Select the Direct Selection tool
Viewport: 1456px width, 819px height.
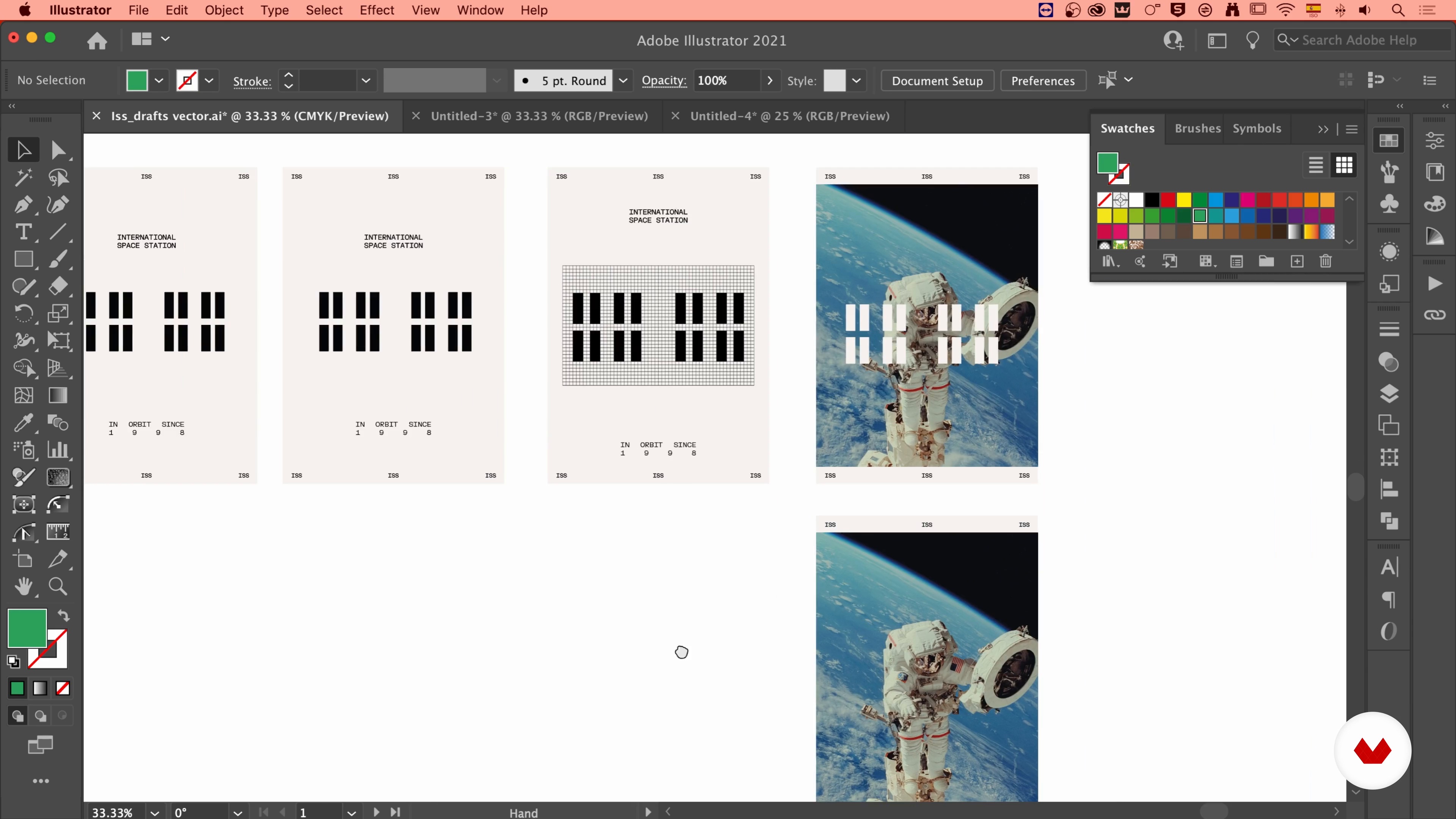pyautogui.click(x=58, y=151)
